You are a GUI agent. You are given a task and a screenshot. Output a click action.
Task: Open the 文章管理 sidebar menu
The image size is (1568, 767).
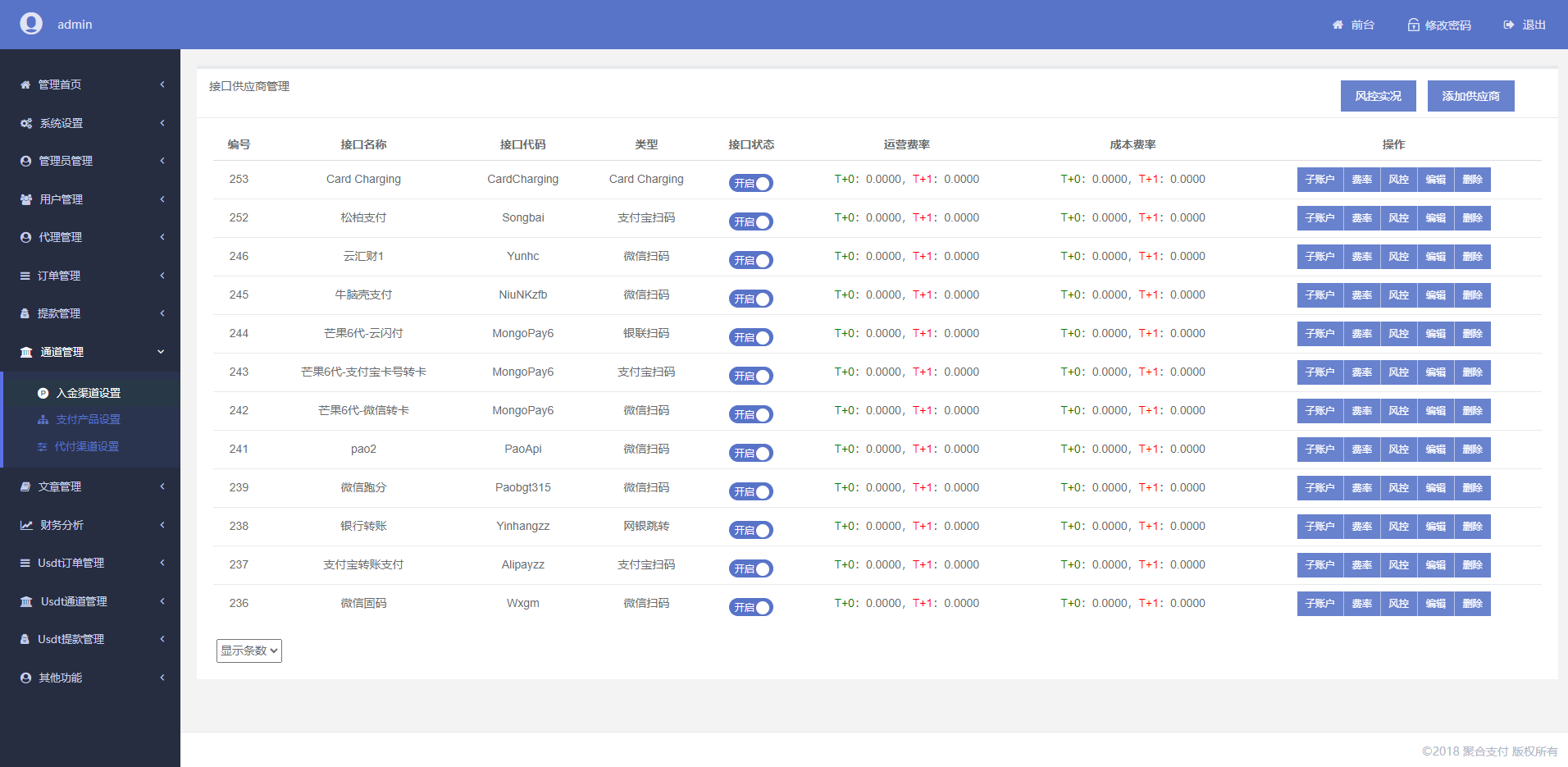pos(90,486)
